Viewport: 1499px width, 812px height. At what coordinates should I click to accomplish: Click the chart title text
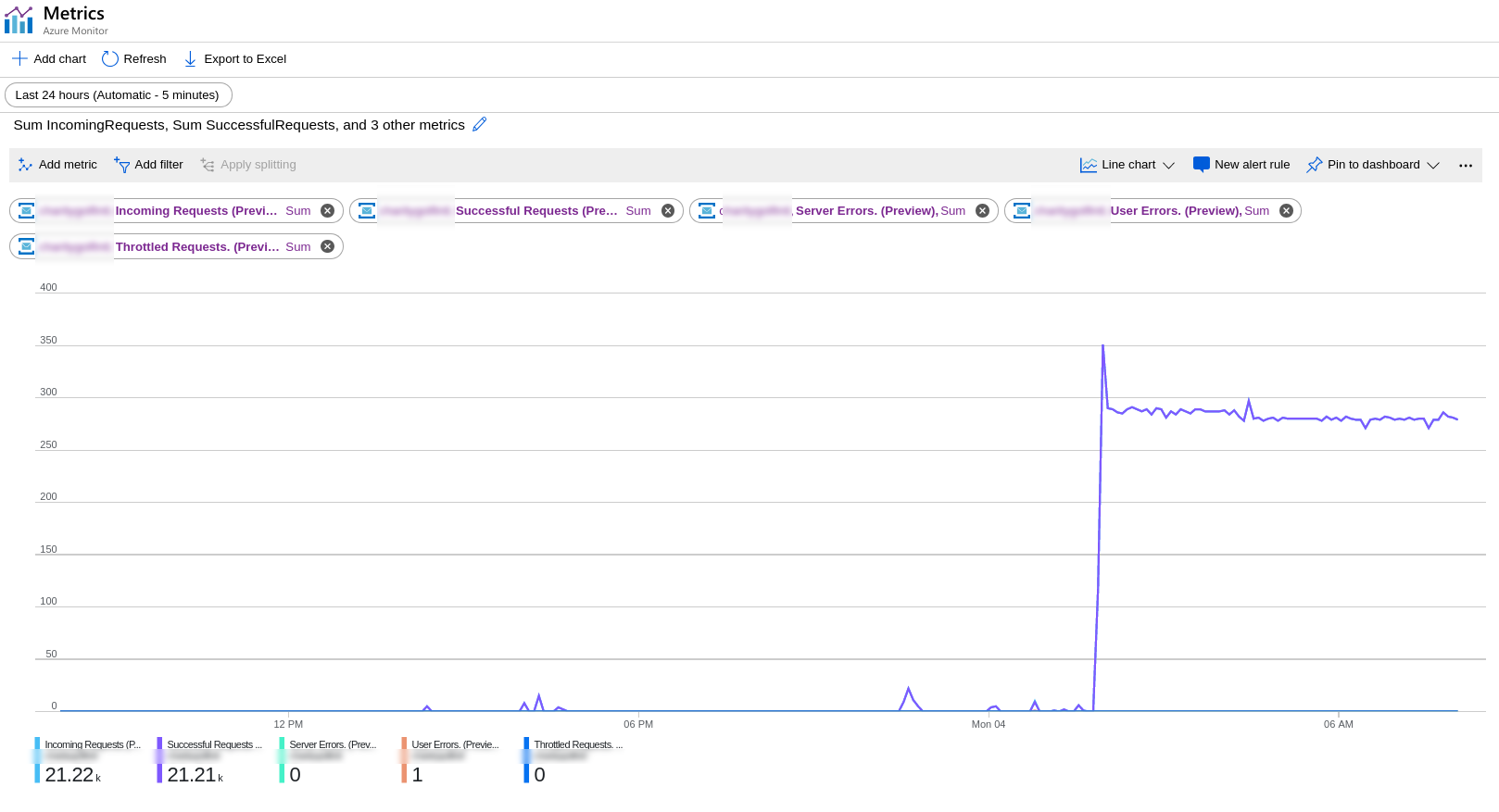click(x=239, y=125)
